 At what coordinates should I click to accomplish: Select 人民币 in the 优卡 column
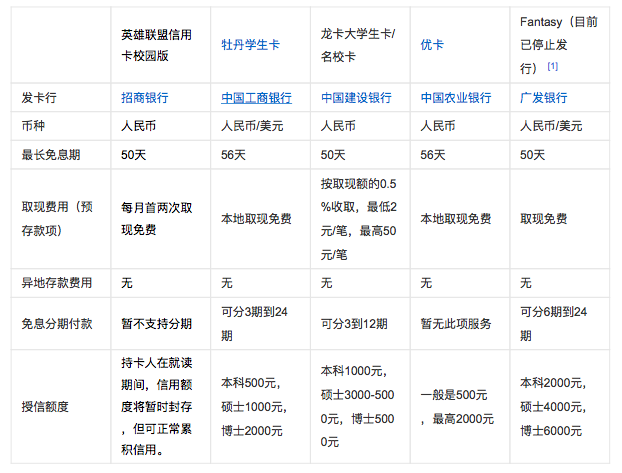click(x=438, y=126)
